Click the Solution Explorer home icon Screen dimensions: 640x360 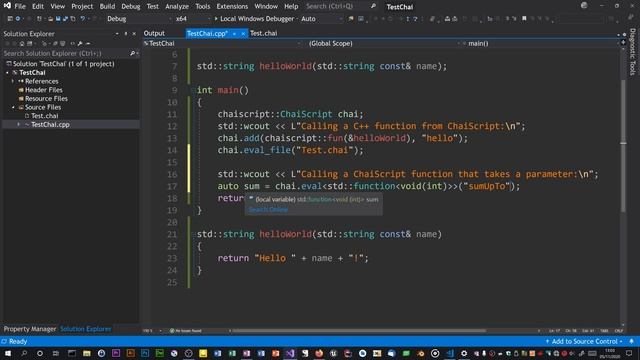click(22, 43)
